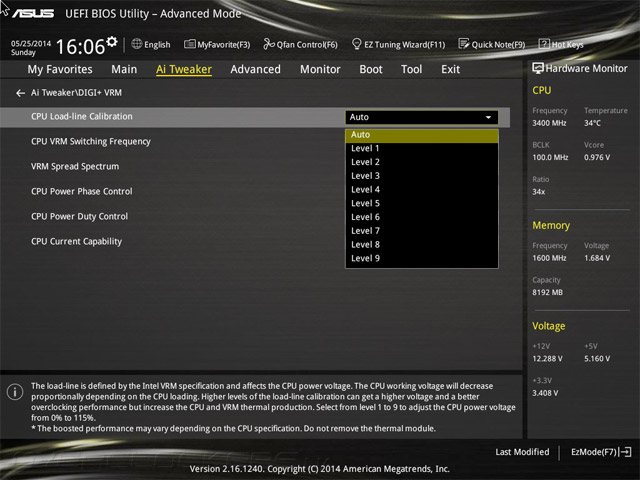Image resolution: width=640 pixels, height=480 pixels.
Task: Select the Ai Tweaker tab
Action: (x=184, y=69)
